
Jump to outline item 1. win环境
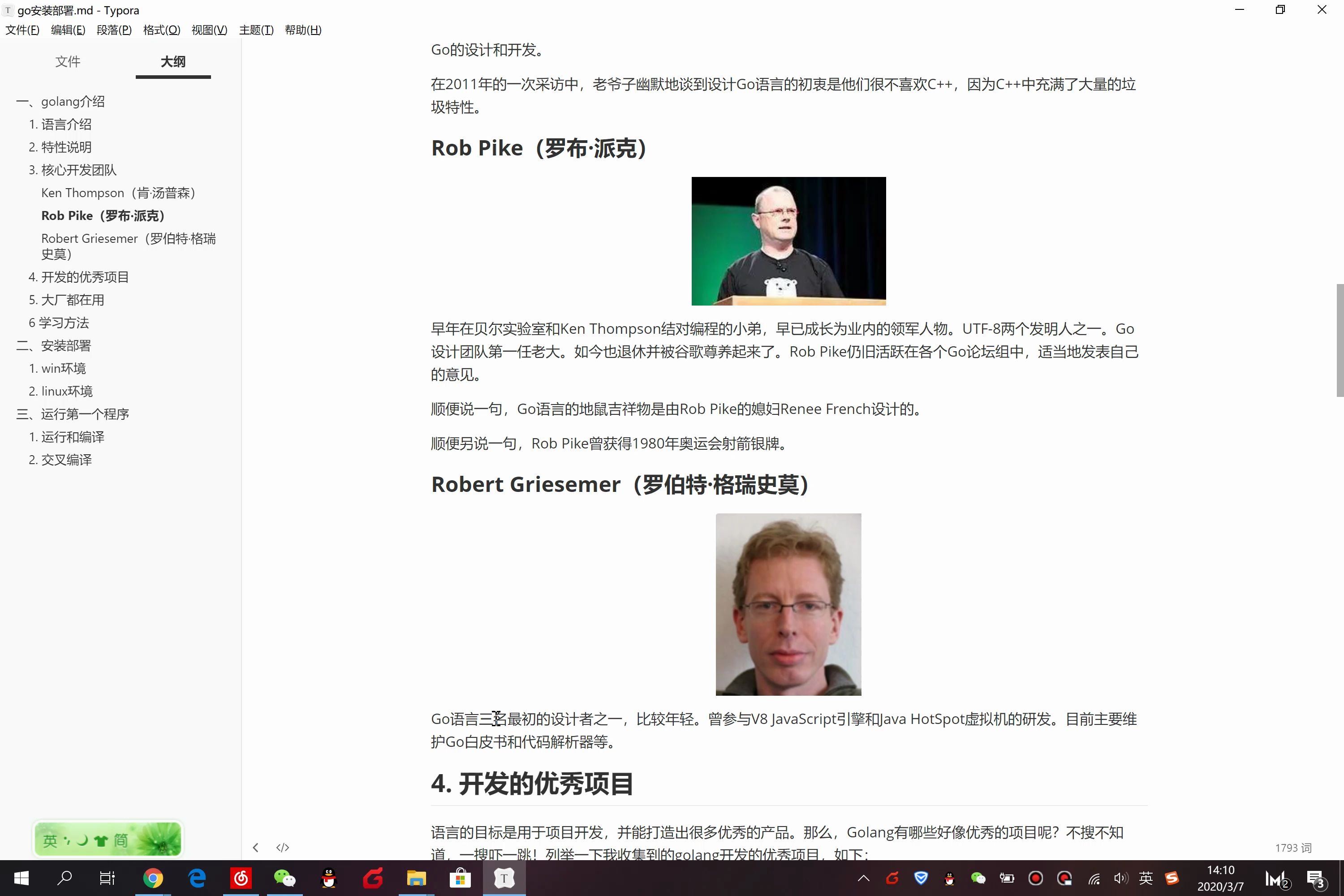57,369
